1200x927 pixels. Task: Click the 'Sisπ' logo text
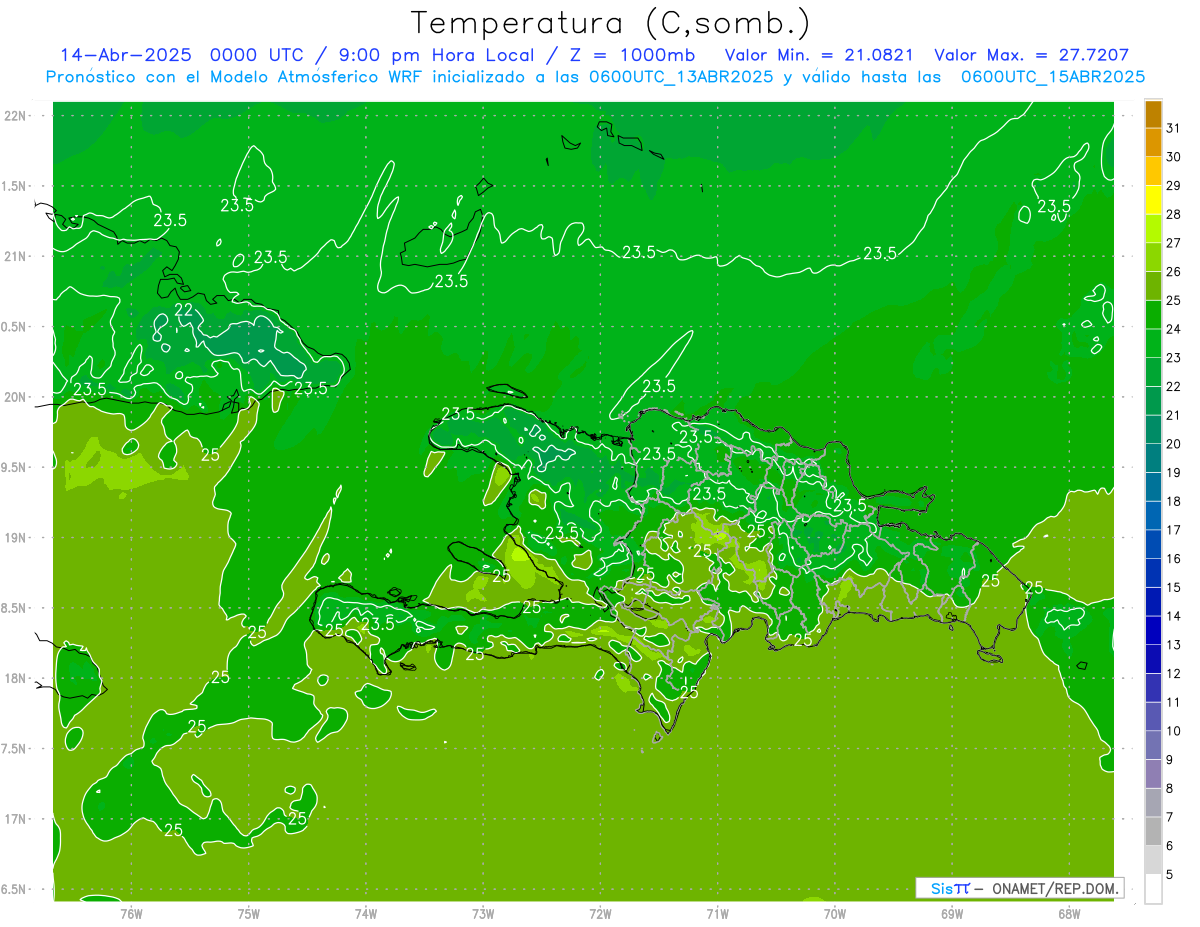click(949, 888)
